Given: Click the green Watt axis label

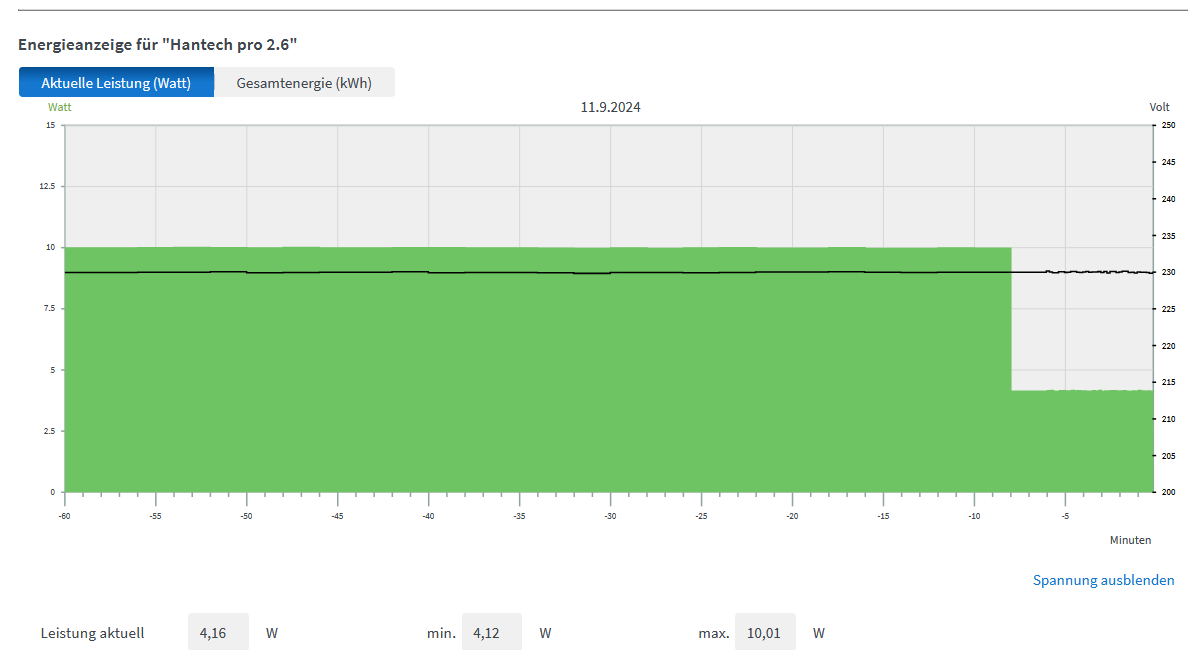Looking at the screenshot, I should coord(60,108).
